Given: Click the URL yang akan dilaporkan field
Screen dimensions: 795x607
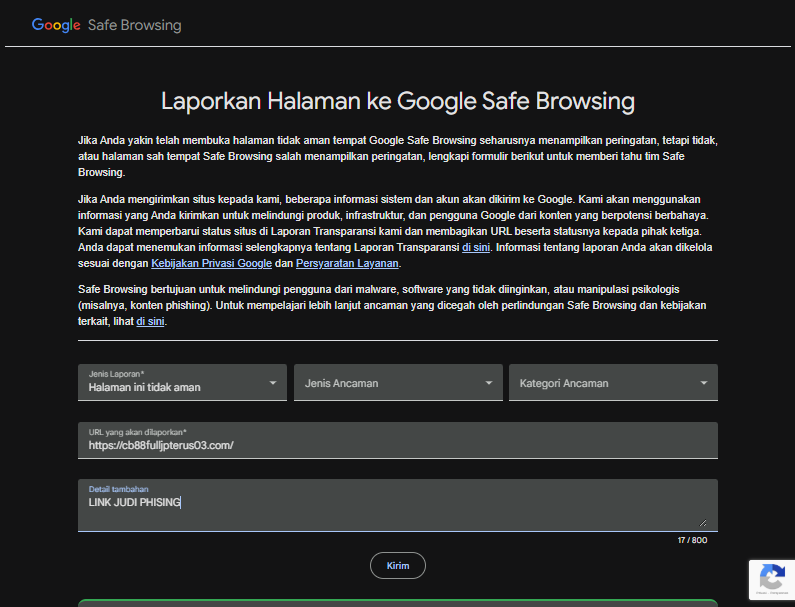Looking at the screenshot, I should (x=398, y=440).
